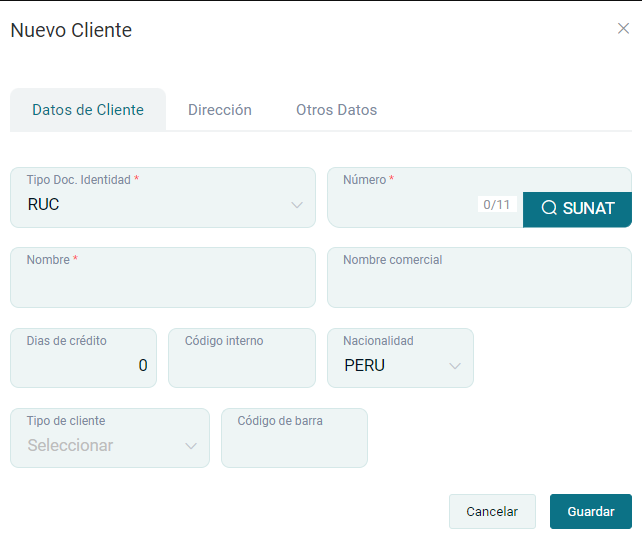Focus the Código de barra input
This screenshot has height=547, width=642.
[294, 446]
